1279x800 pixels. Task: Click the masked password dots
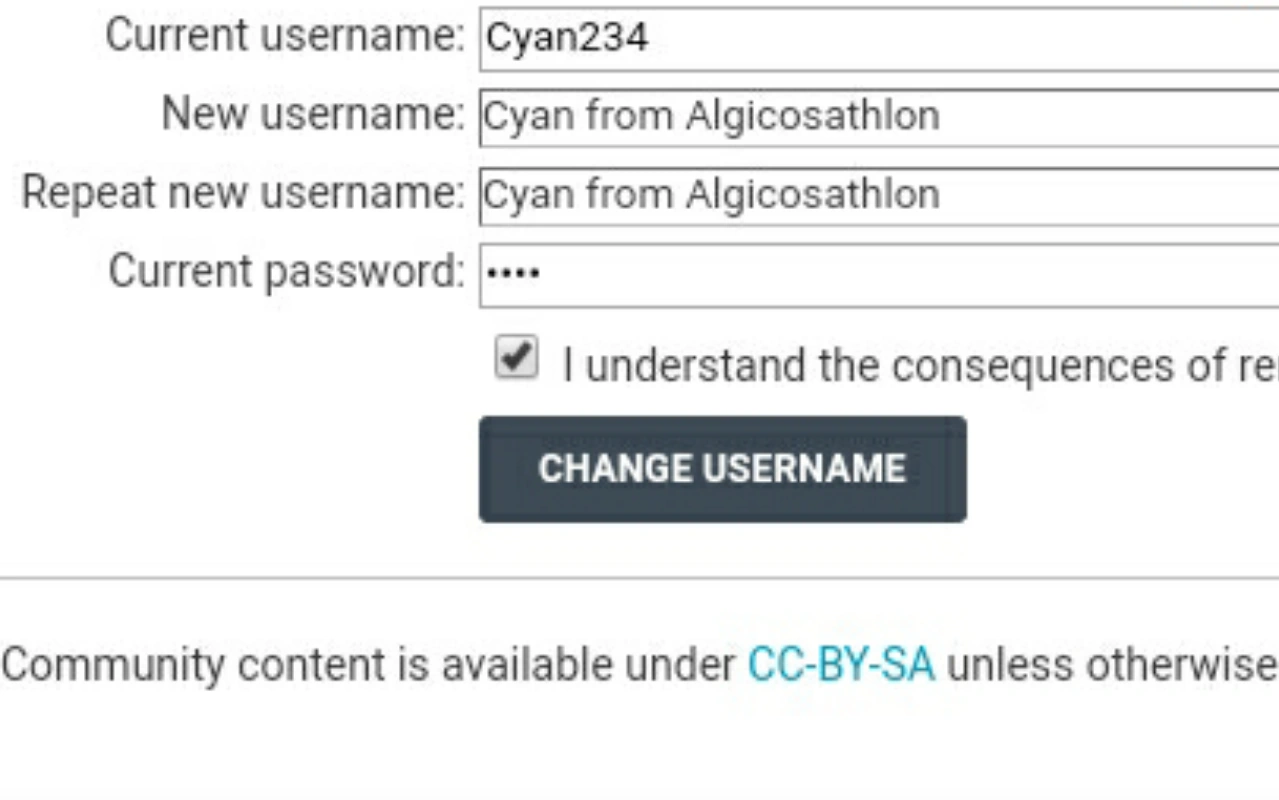click(513, 272)
